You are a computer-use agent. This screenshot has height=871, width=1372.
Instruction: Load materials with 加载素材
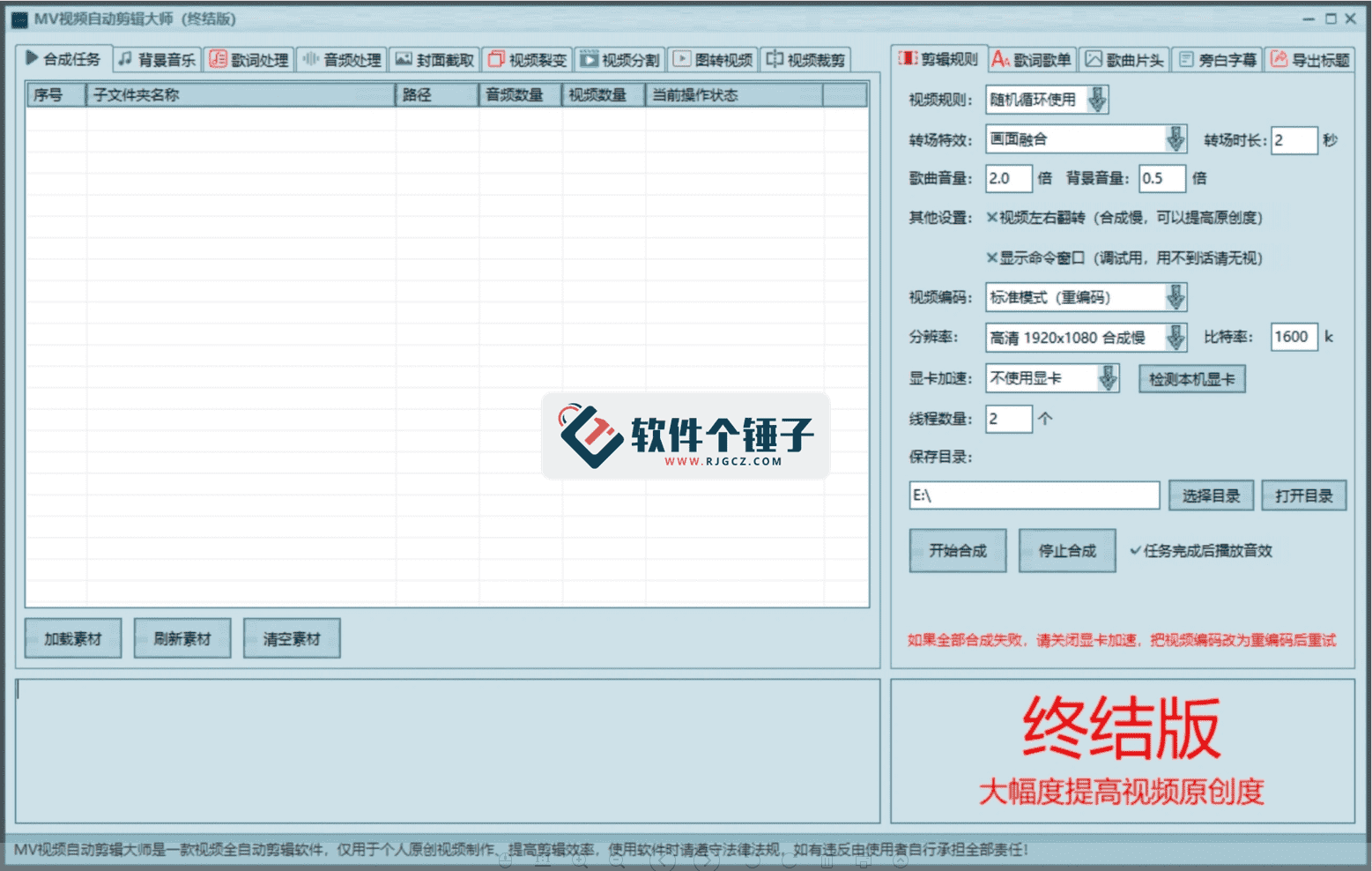pyautogui.click(x=73, y=638)
